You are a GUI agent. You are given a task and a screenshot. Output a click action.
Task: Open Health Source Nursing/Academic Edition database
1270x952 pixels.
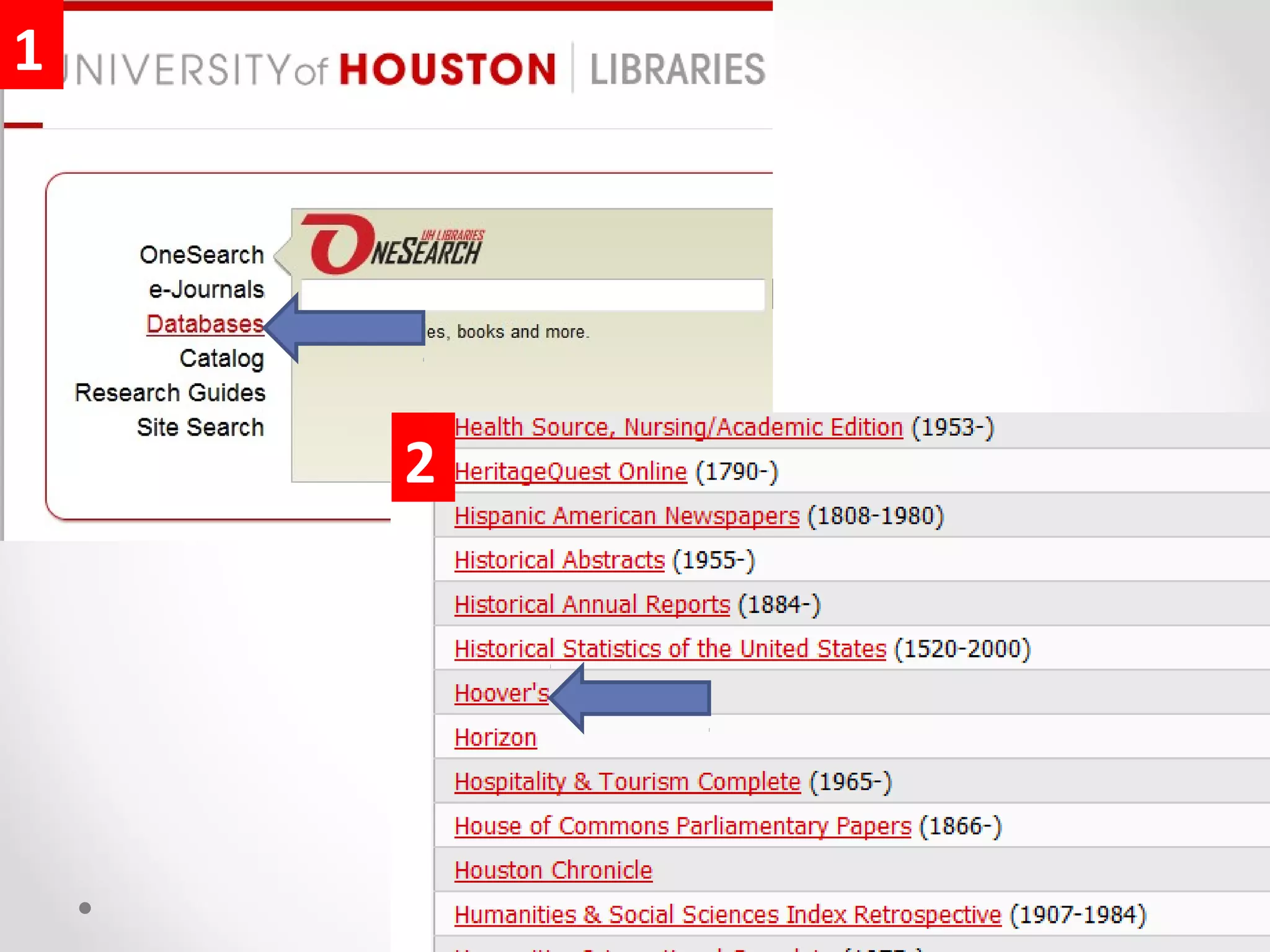tap(678, 428)
